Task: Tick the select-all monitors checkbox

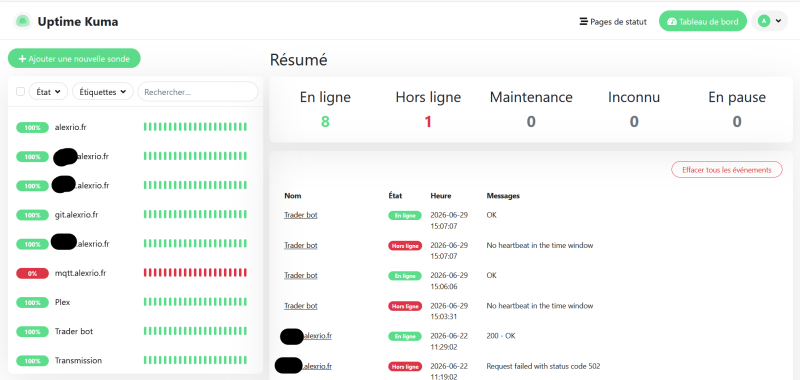Action: point(20,92)
